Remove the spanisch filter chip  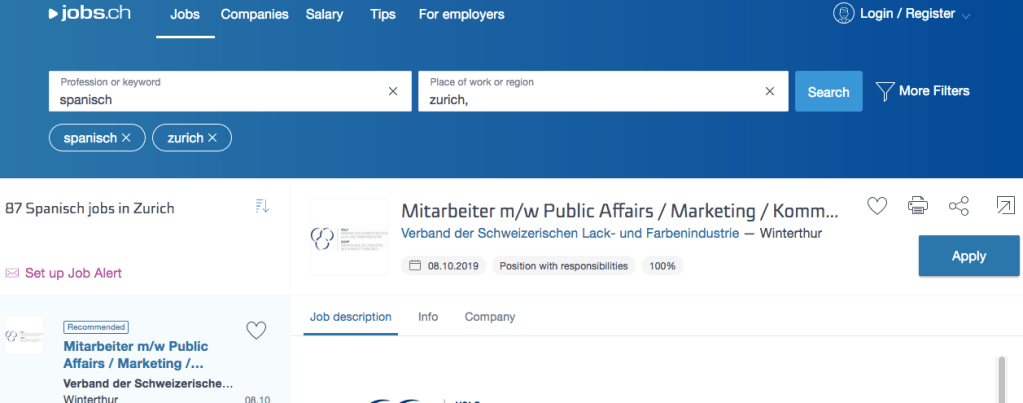(126, 138)
